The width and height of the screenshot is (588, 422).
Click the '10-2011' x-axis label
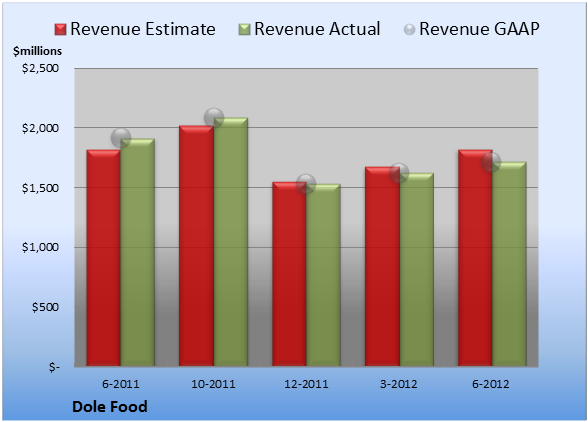point(213,384)
